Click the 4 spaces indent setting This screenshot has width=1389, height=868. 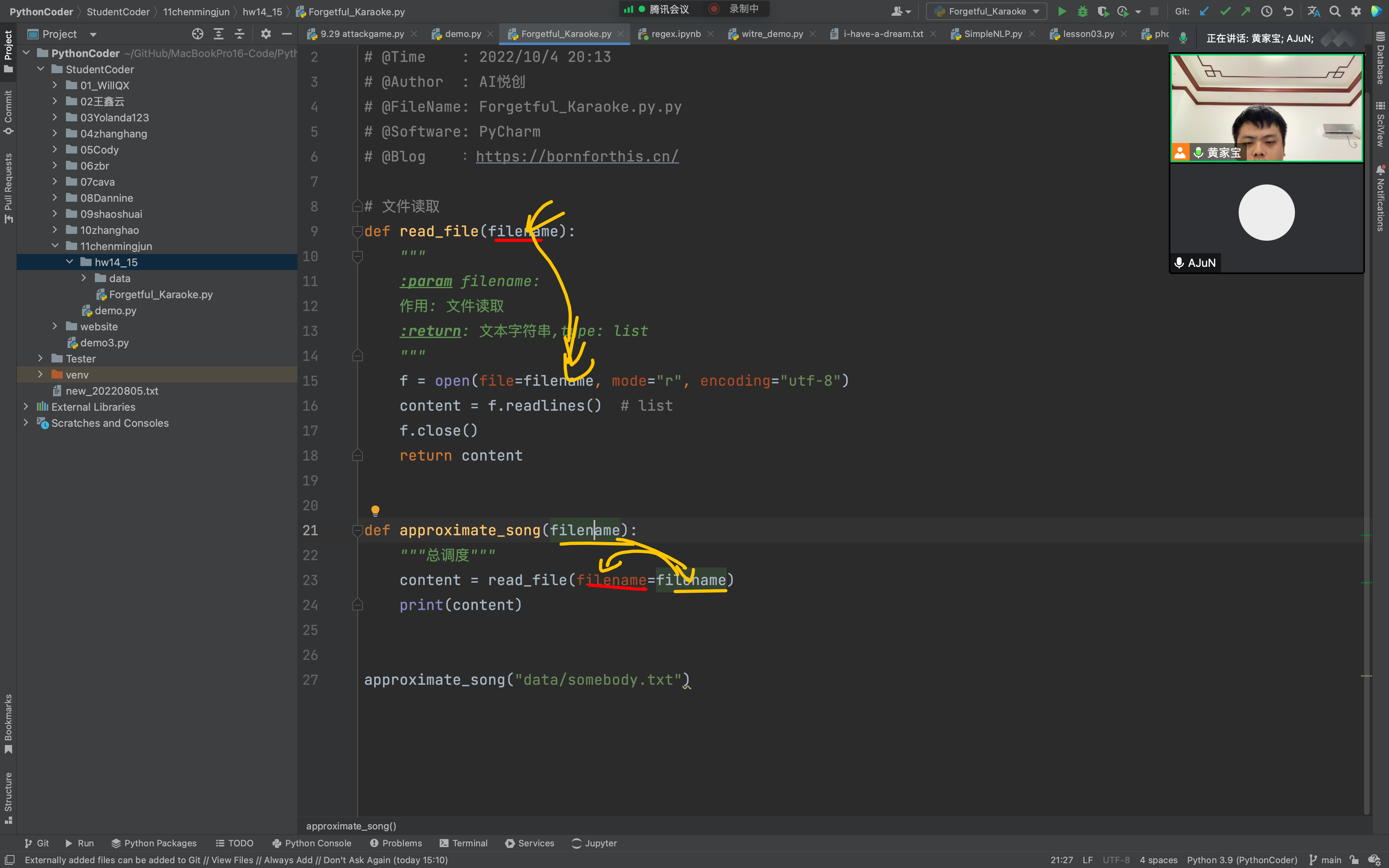pos(1158,860)
